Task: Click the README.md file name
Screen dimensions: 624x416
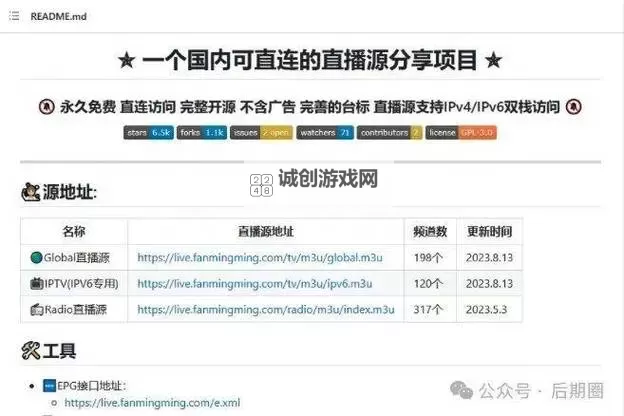Action: point(58,16)
